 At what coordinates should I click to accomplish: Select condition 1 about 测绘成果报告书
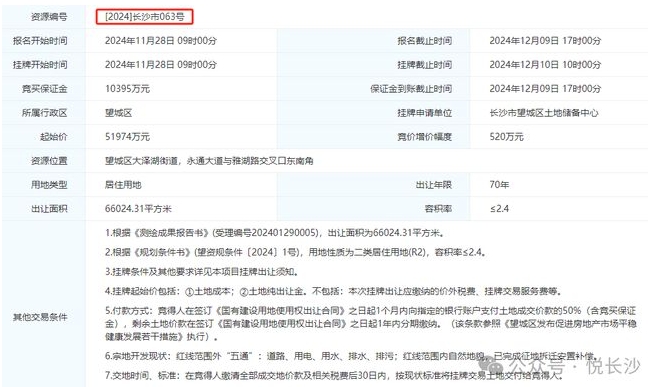point(275,233)
